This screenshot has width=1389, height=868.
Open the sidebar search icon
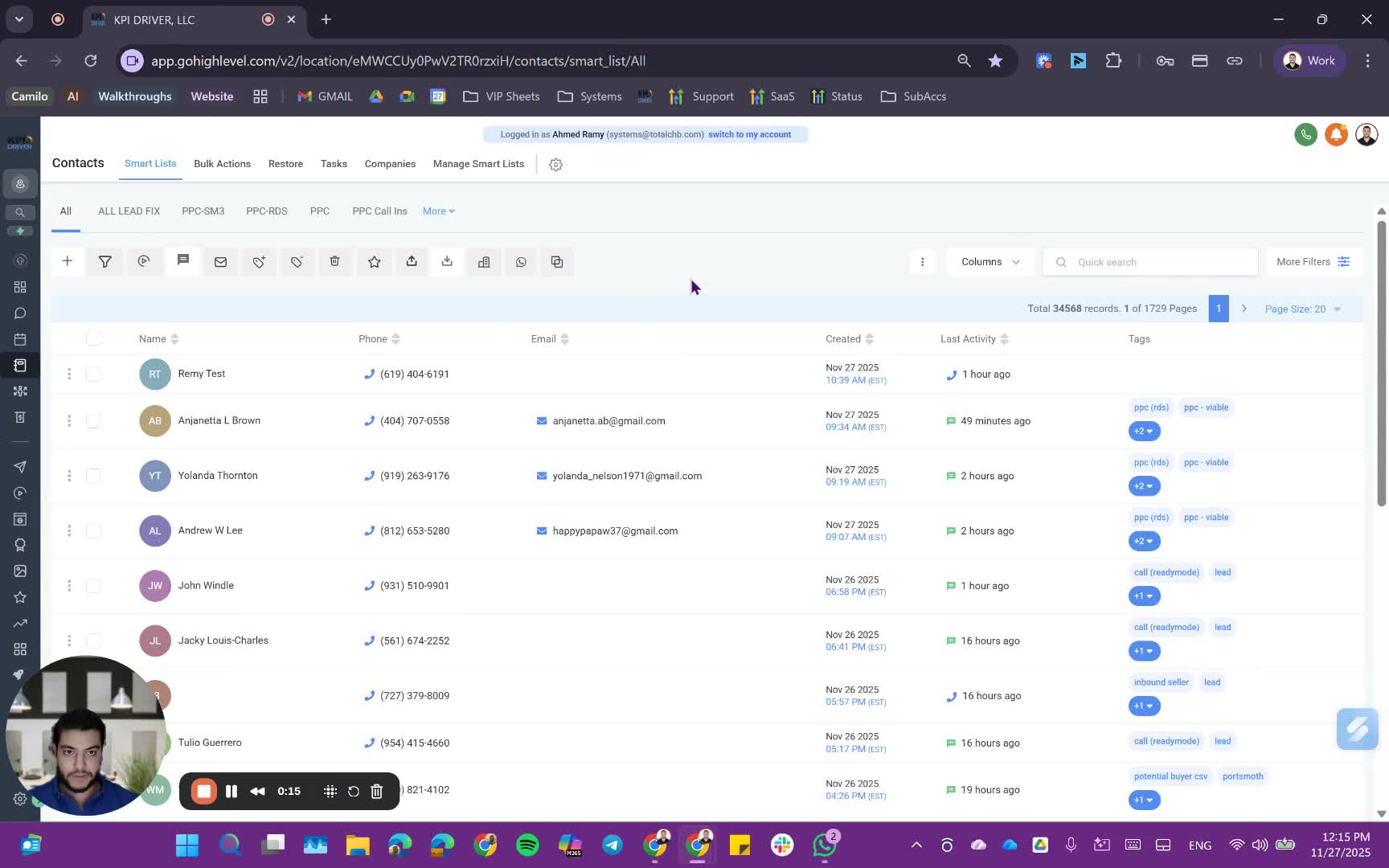pos(20,212)
